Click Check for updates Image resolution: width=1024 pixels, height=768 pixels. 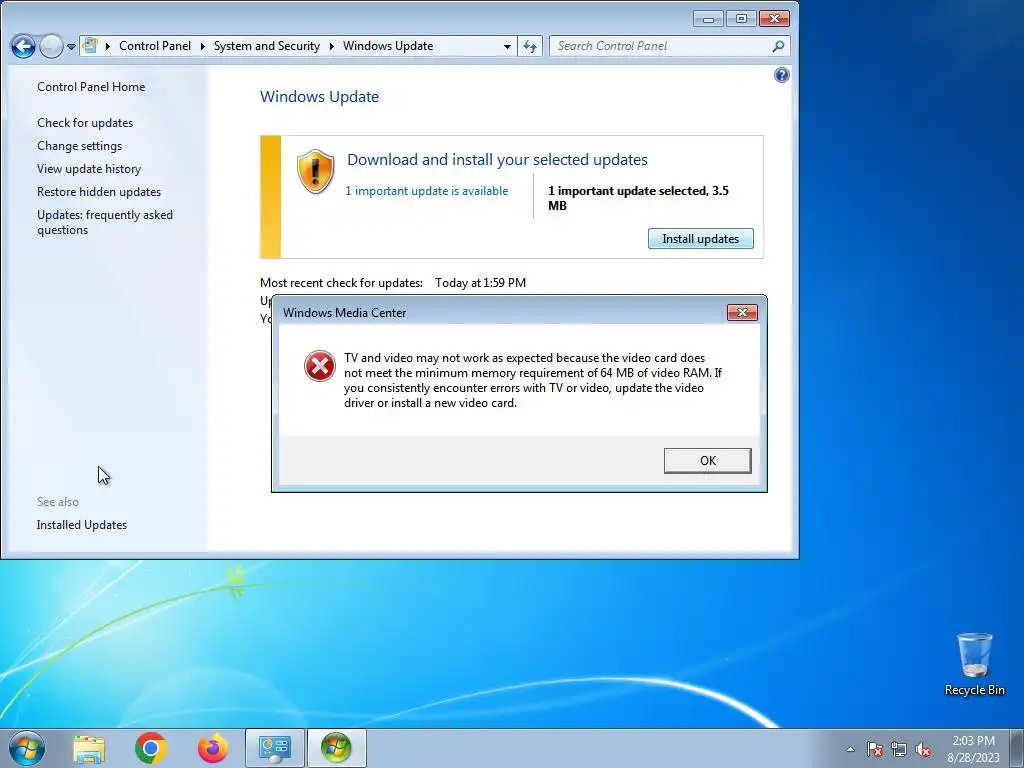click(x=85, y=123)
